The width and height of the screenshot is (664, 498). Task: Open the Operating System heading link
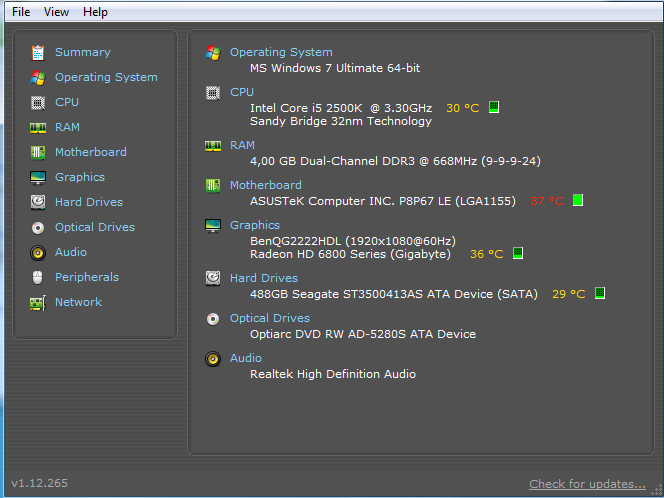pyautogui.click(x=281, y=52)
